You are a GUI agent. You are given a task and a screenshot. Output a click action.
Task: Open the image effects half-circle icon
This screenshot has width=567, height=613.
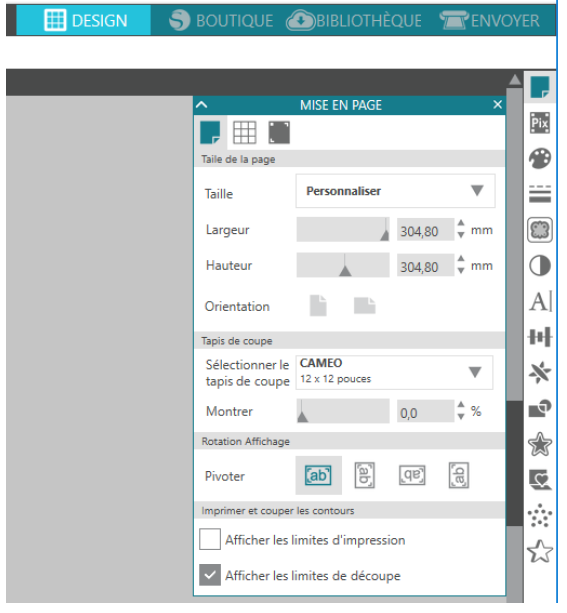point(540,266)
